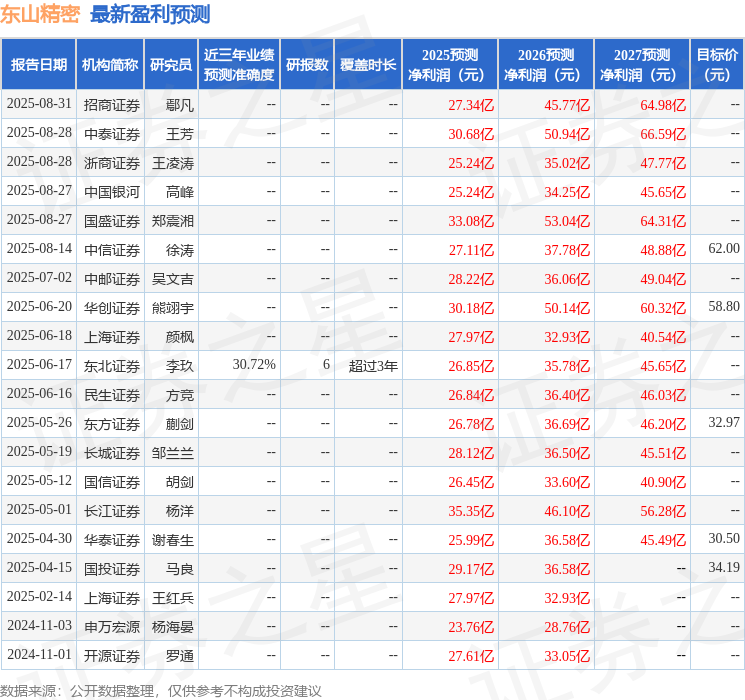Image resolution: width=745 pixels, height=700 pixels.
Task: Click the 中信证券 institution cell
Action: (x=112, y=250)
